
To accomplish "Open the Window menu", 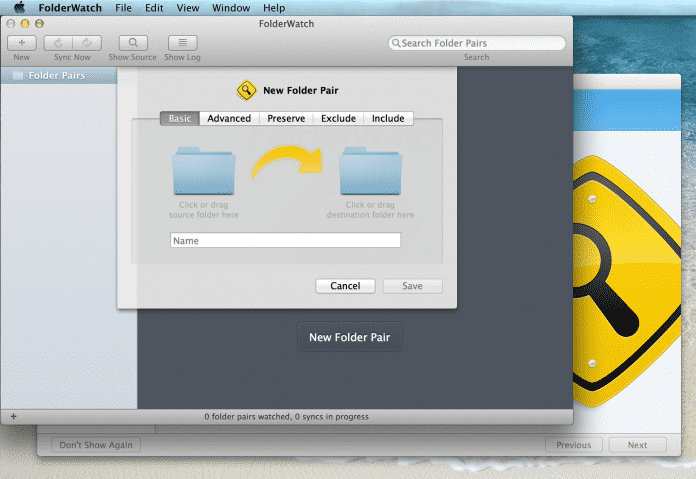I will pos(231,8).
